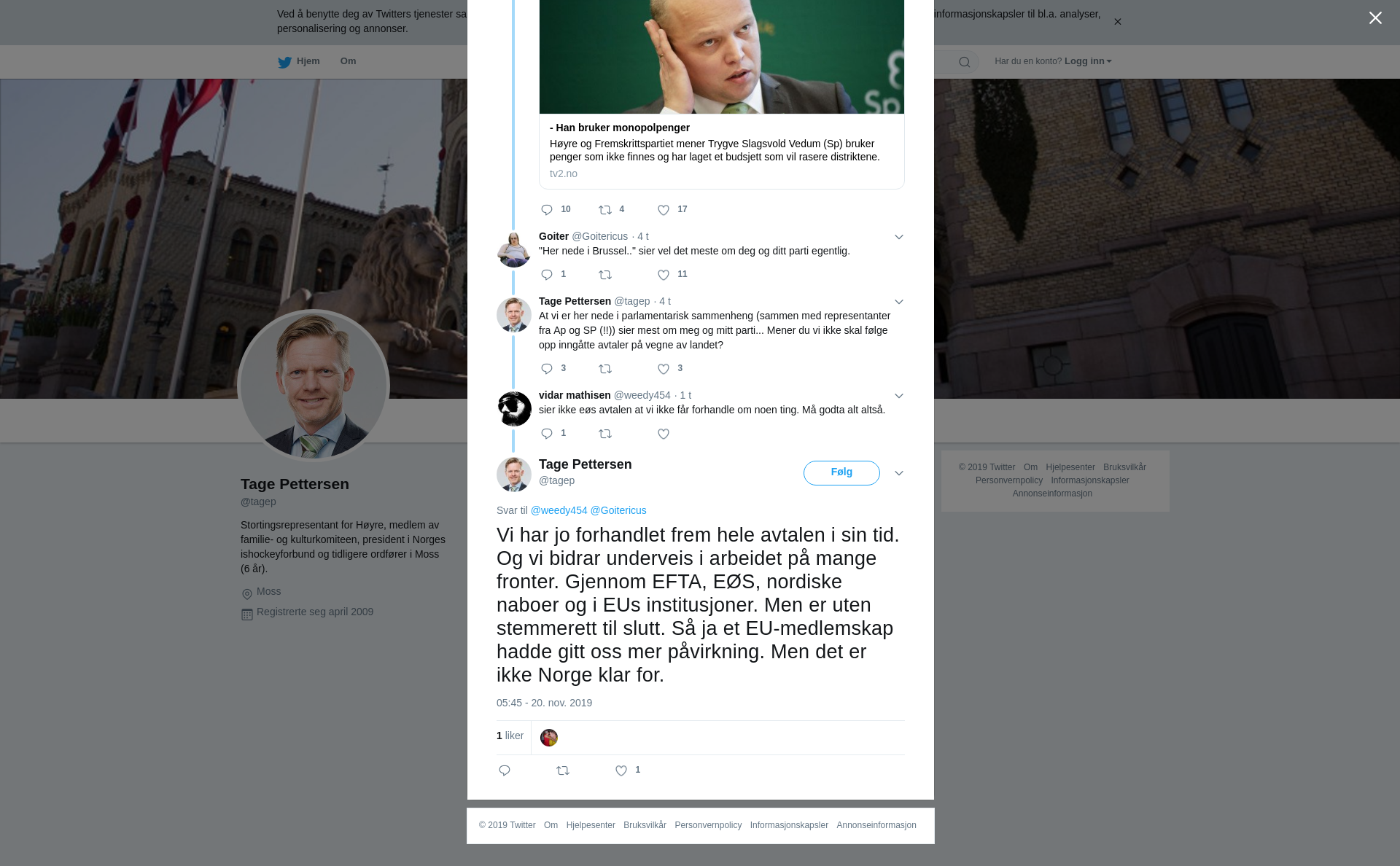This screenshot has height=866, width=1400.
Task: Like the tv2.no link tweet
Action: [664, 210]
